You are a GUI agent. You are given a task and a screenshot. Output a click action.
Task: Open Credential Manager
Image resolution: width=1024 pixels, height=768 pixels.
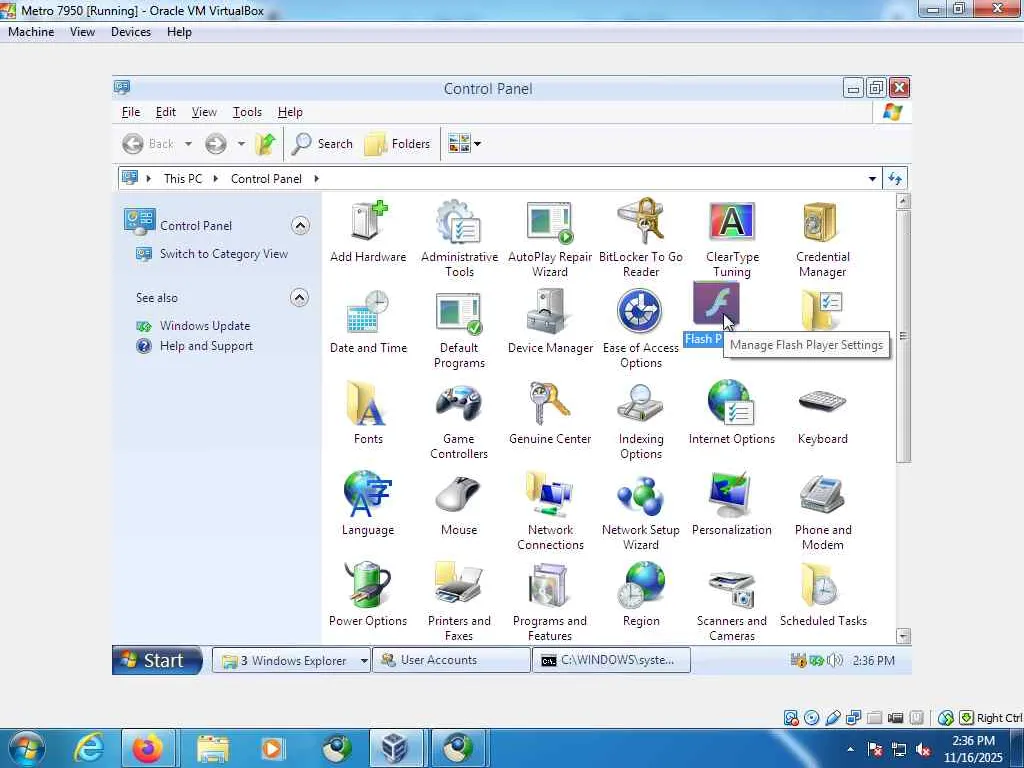[x=822, y=240]
